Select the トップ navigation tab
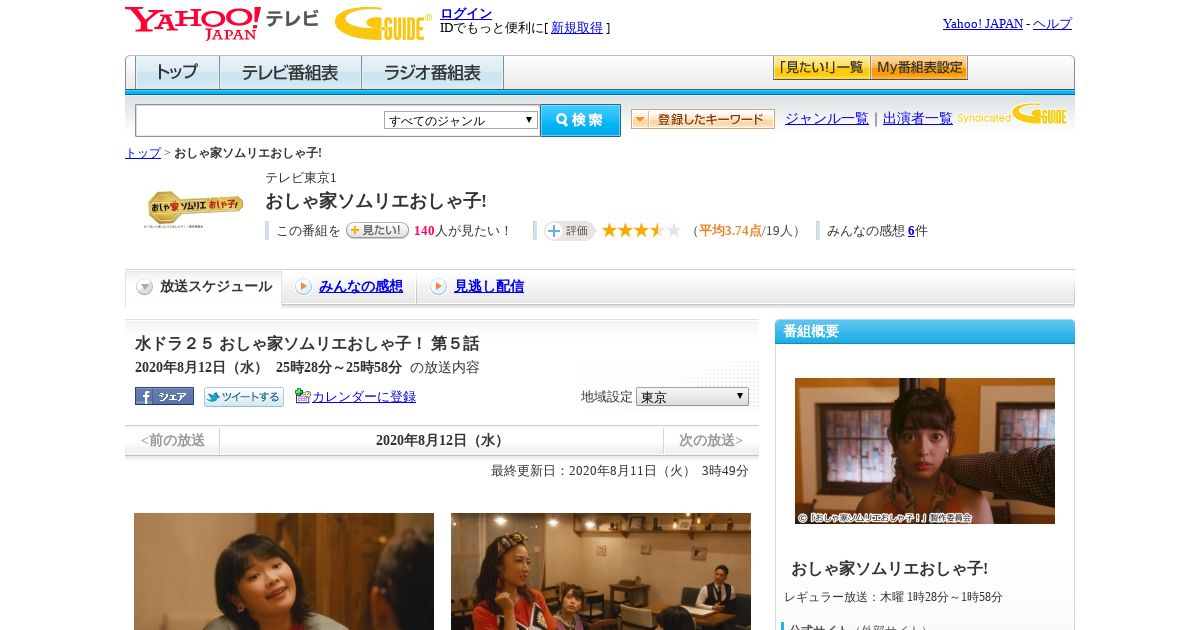The width and height of the screenshot is (1200, 630). coord(177,73)
